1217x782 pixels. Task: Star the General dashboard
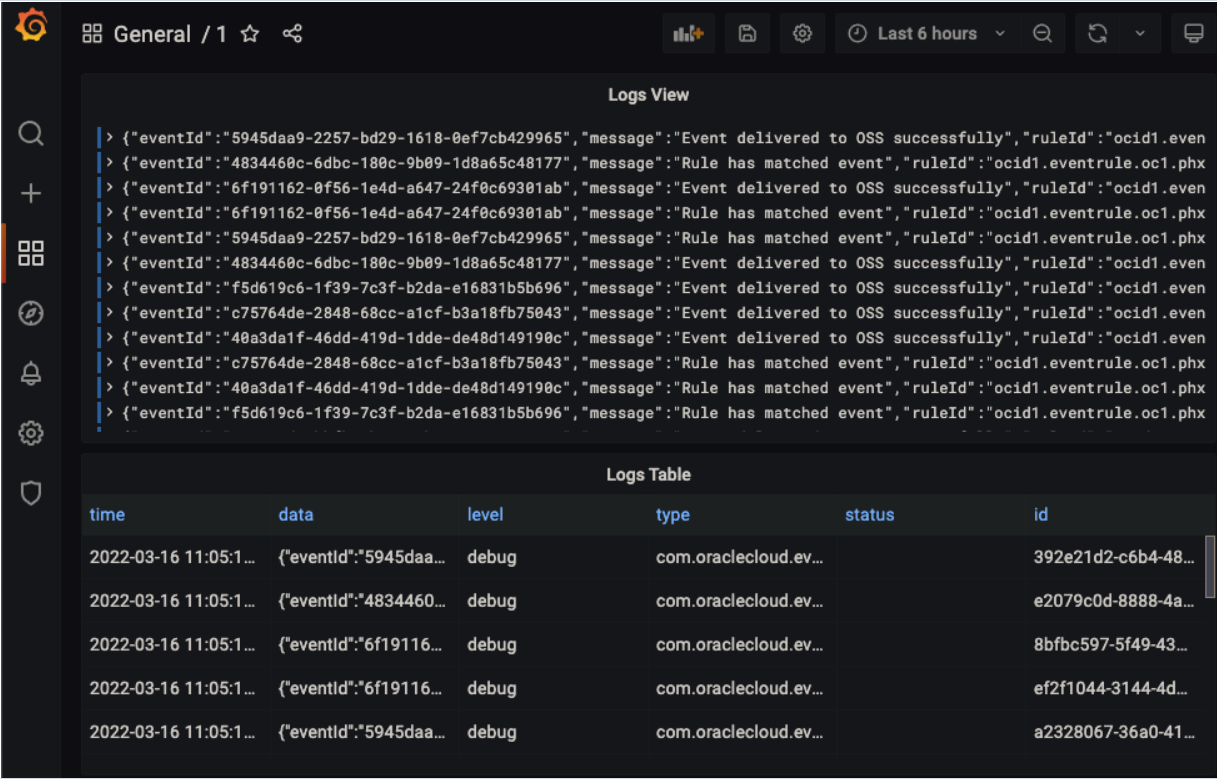point(248,33)
